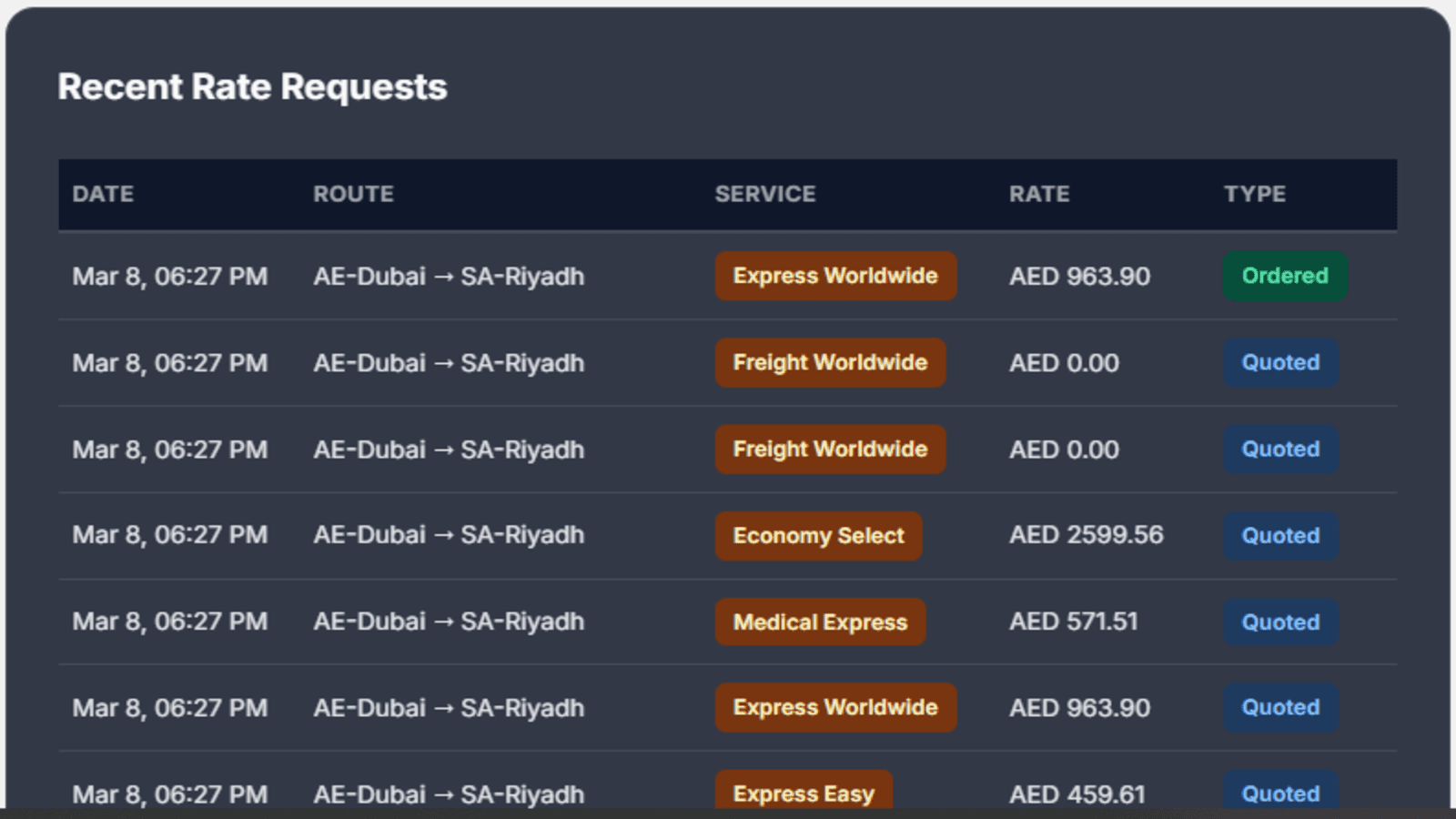The height and width of the screenshot is (819, 1456).
Task: Click the Medical Express service badge
Action: click(x=820, y=622)
